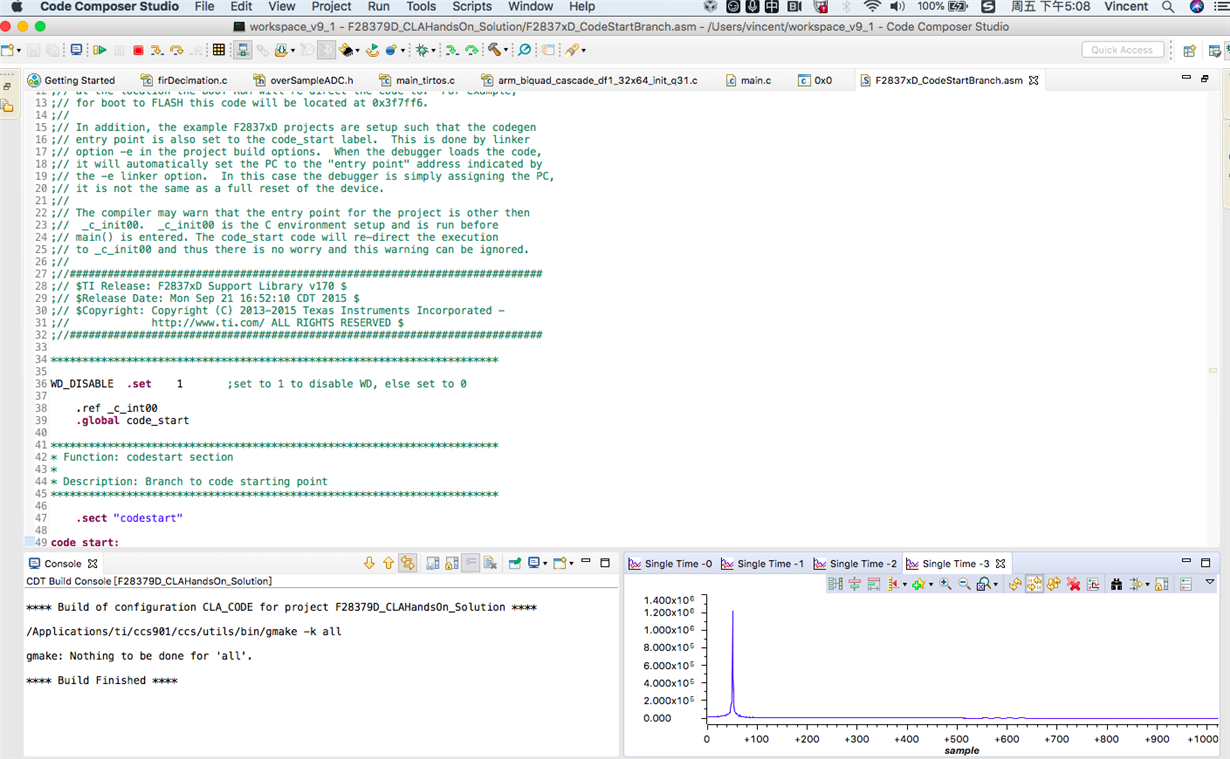
Task: Close the Single Time -3 tab
Action: pos(1000,564)
